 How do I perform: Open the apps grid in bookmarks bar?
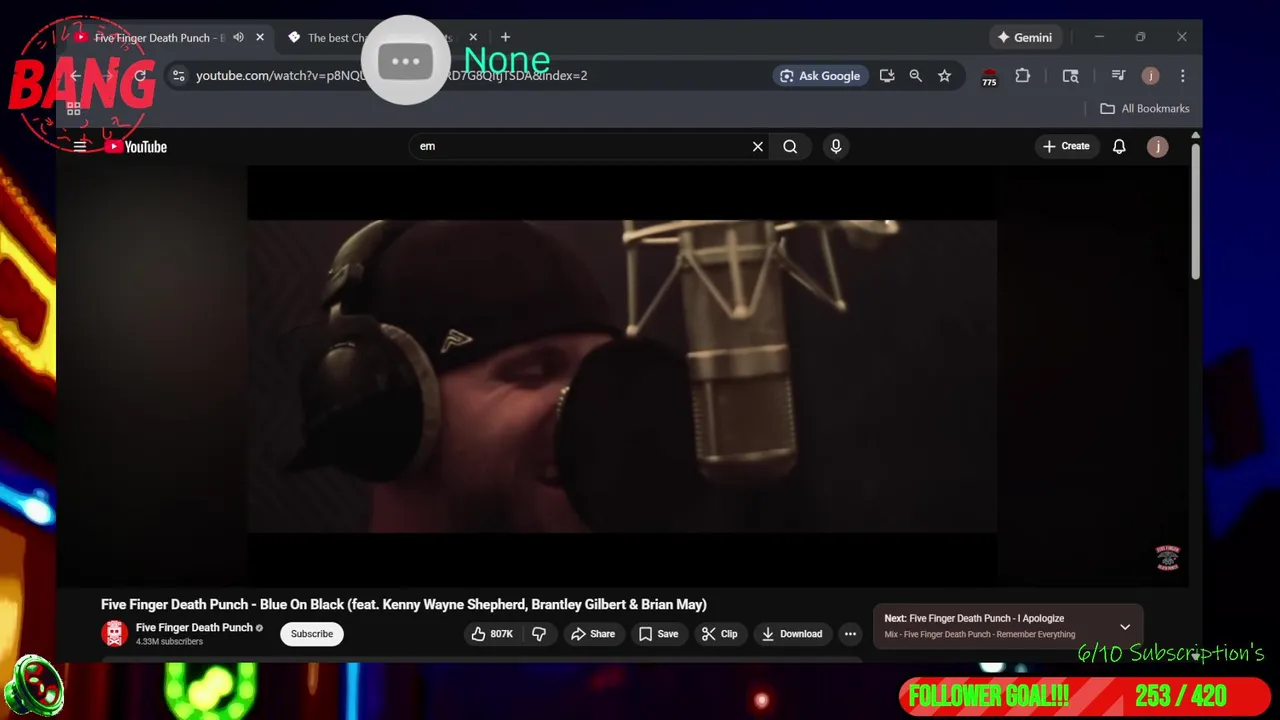point(73,108)
